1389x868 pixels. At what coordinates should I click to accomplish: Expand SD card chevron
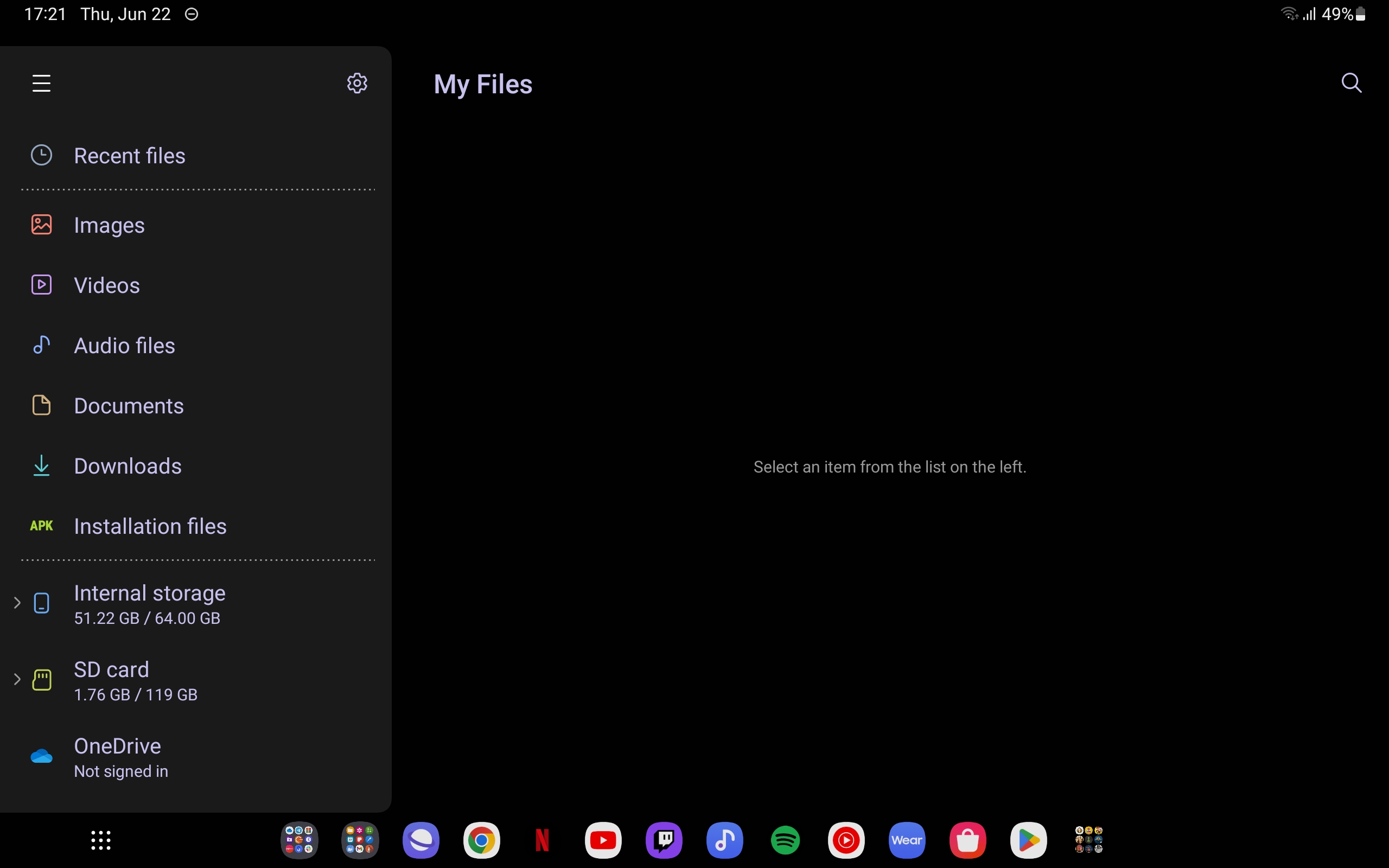tap(17, 680)
